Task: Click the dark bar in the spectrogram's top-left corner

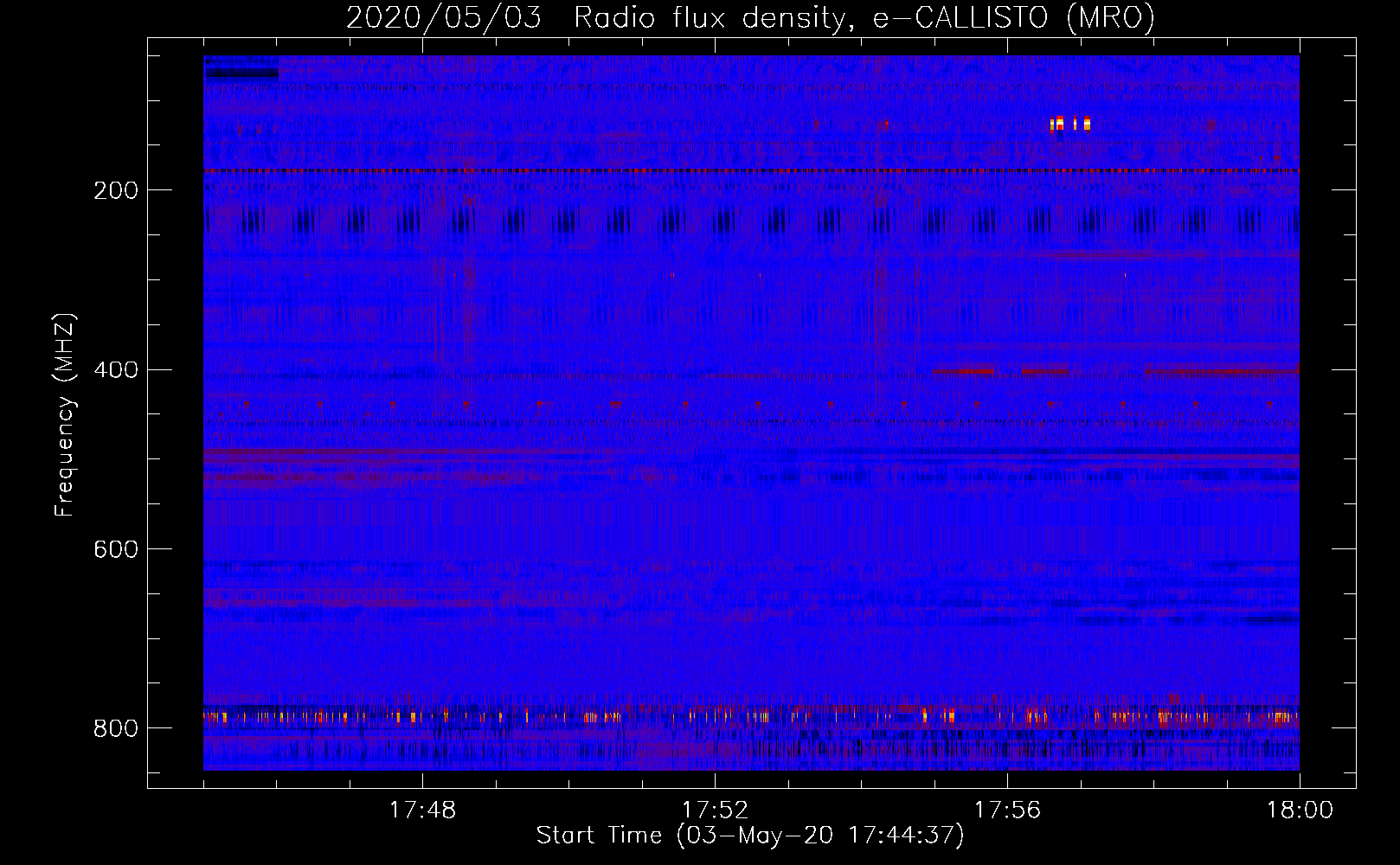Action: [241, 74]
